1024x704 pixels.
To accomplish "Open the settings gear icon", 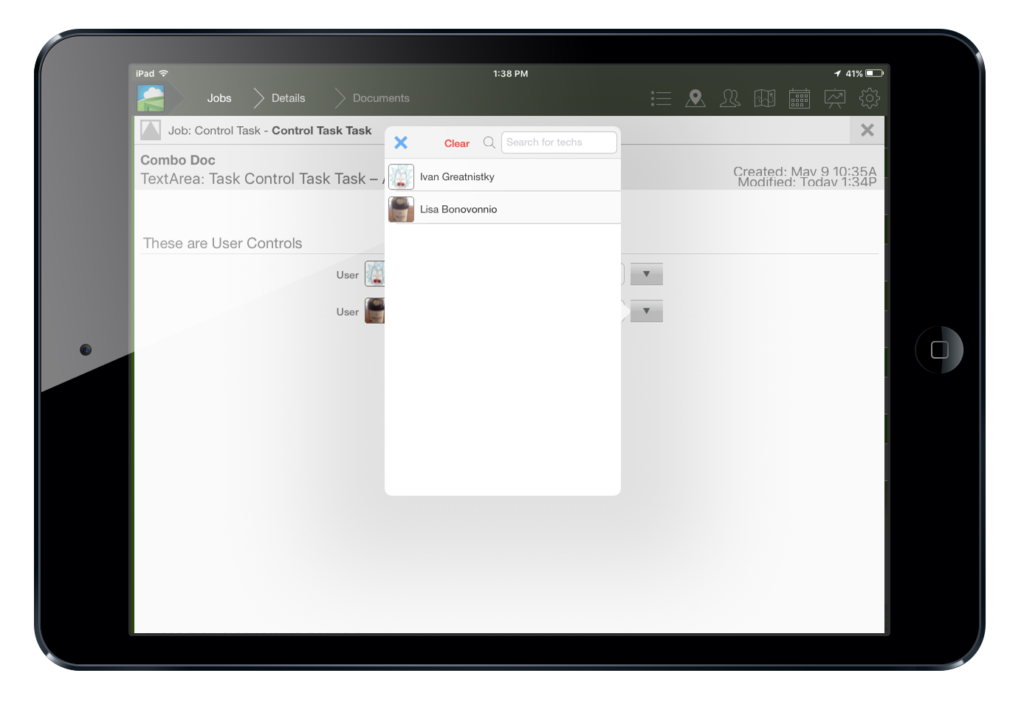I will [869, 99].
